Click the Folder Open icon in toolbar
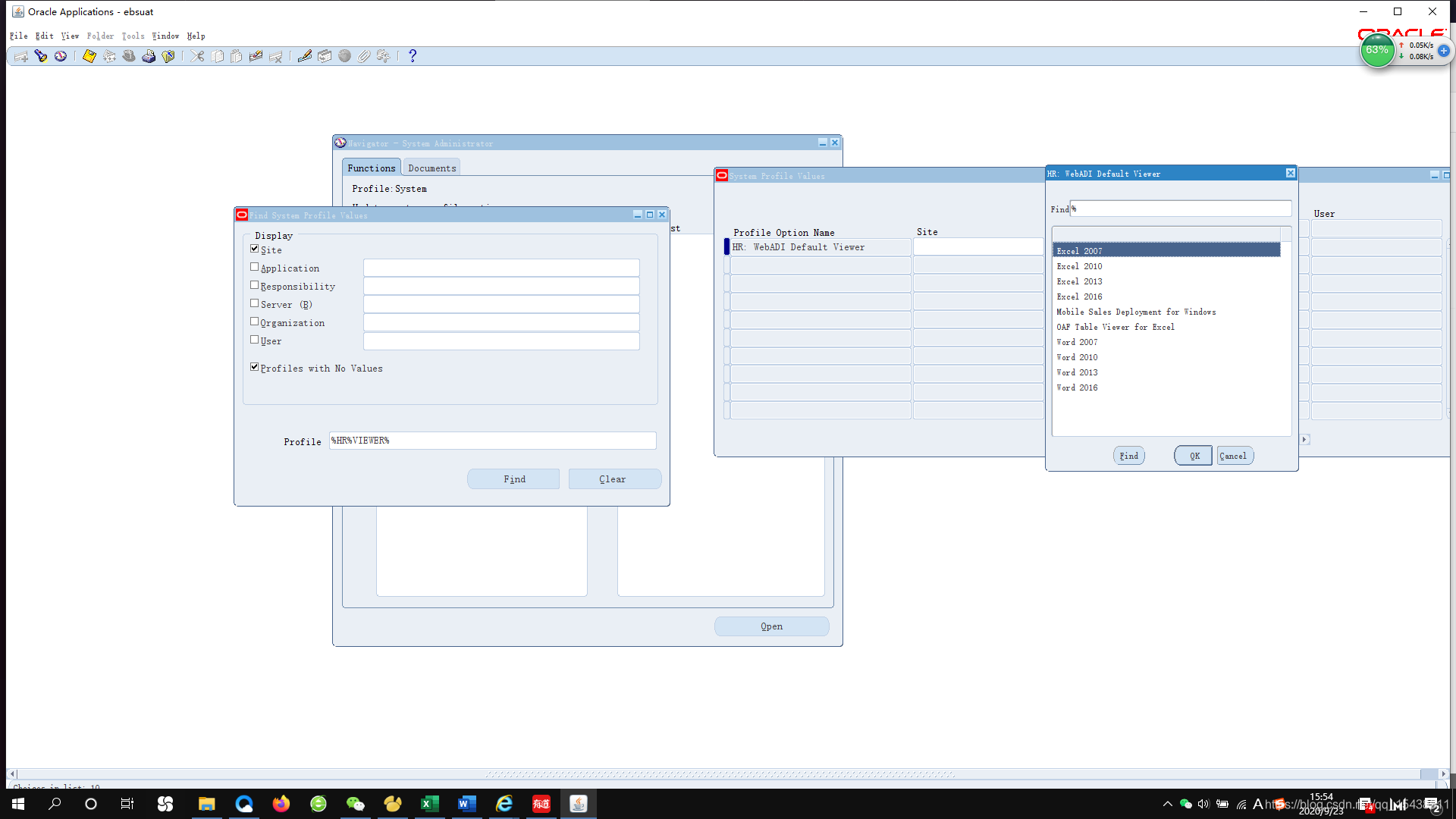1456x819 pixels. (x=169, y=56)
